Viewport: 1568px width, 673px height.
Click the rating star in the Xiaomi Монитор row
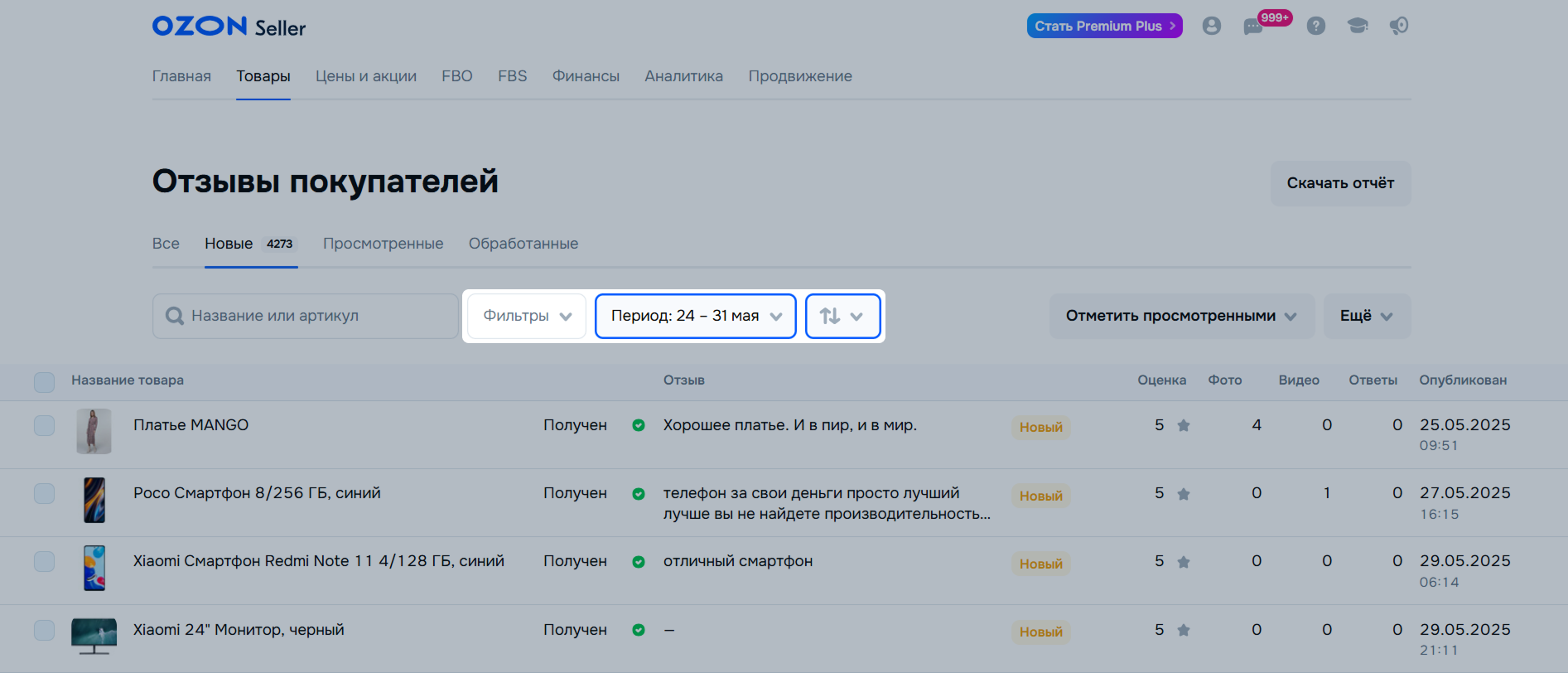1184,630
